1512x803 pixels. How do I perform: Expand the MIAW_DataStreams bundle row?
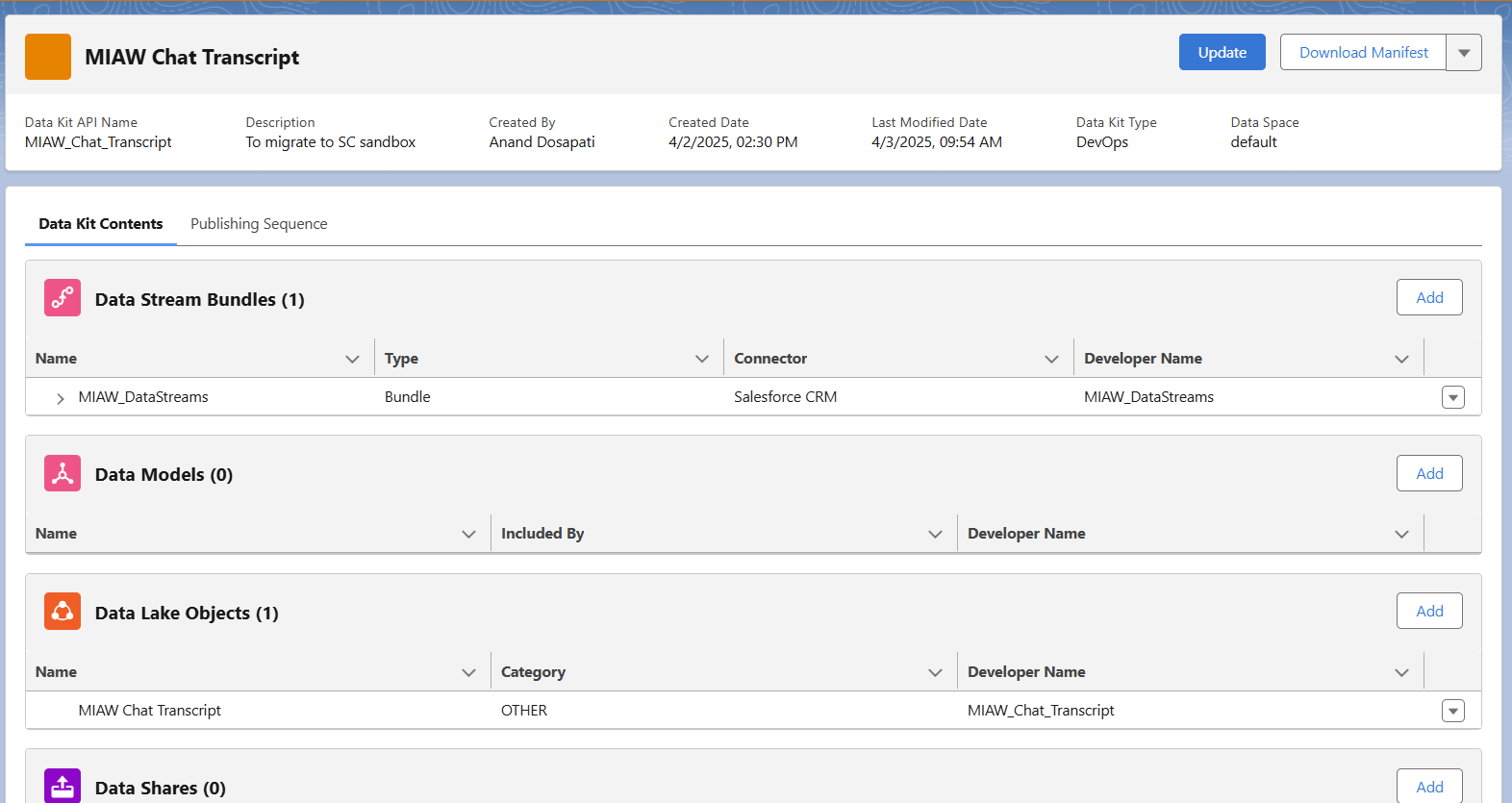[60, 398]
